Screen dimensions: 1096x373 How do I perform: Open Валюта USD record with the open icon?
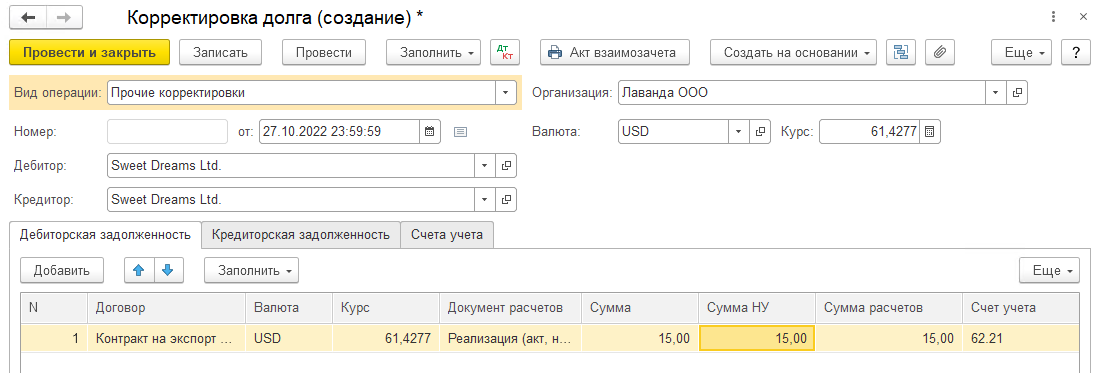(760, 131)
